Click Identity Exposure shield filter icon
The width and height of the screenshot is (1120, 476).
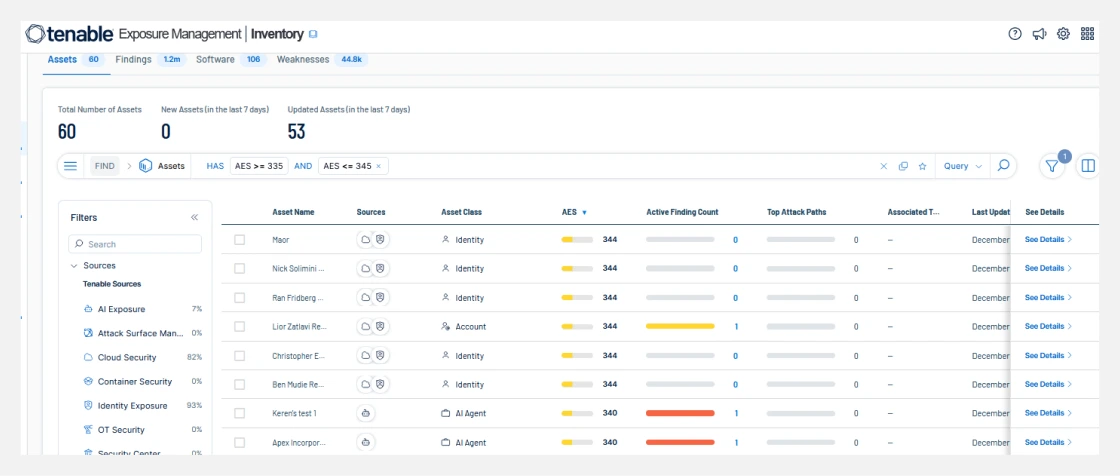pyautogui.click(x=88, y=405)
